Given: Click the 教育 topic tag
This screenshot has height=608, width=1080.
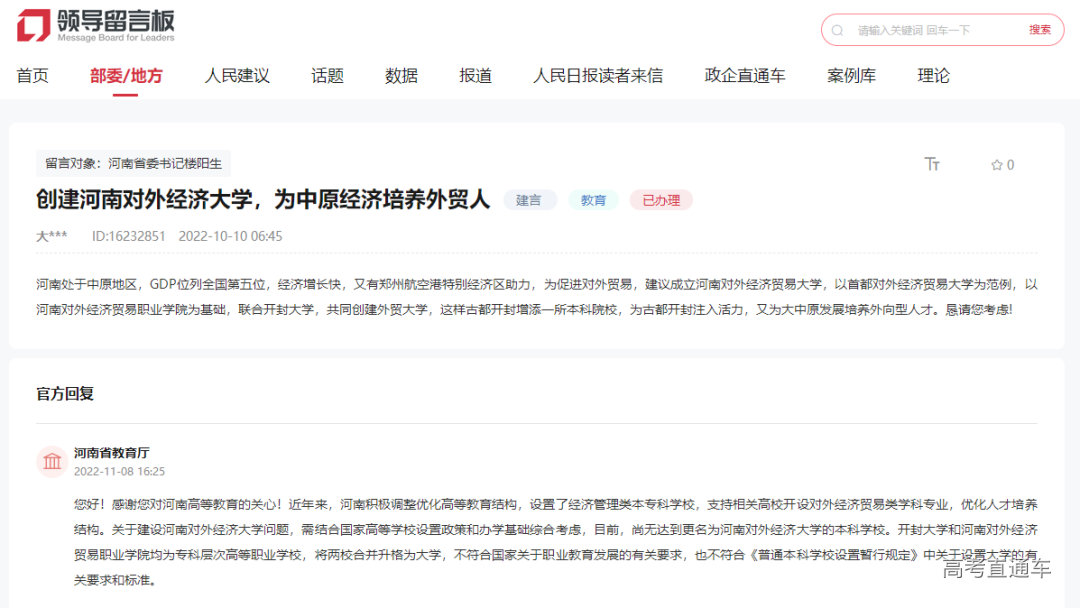Looking at the screenshot, I should coord(593,200).
